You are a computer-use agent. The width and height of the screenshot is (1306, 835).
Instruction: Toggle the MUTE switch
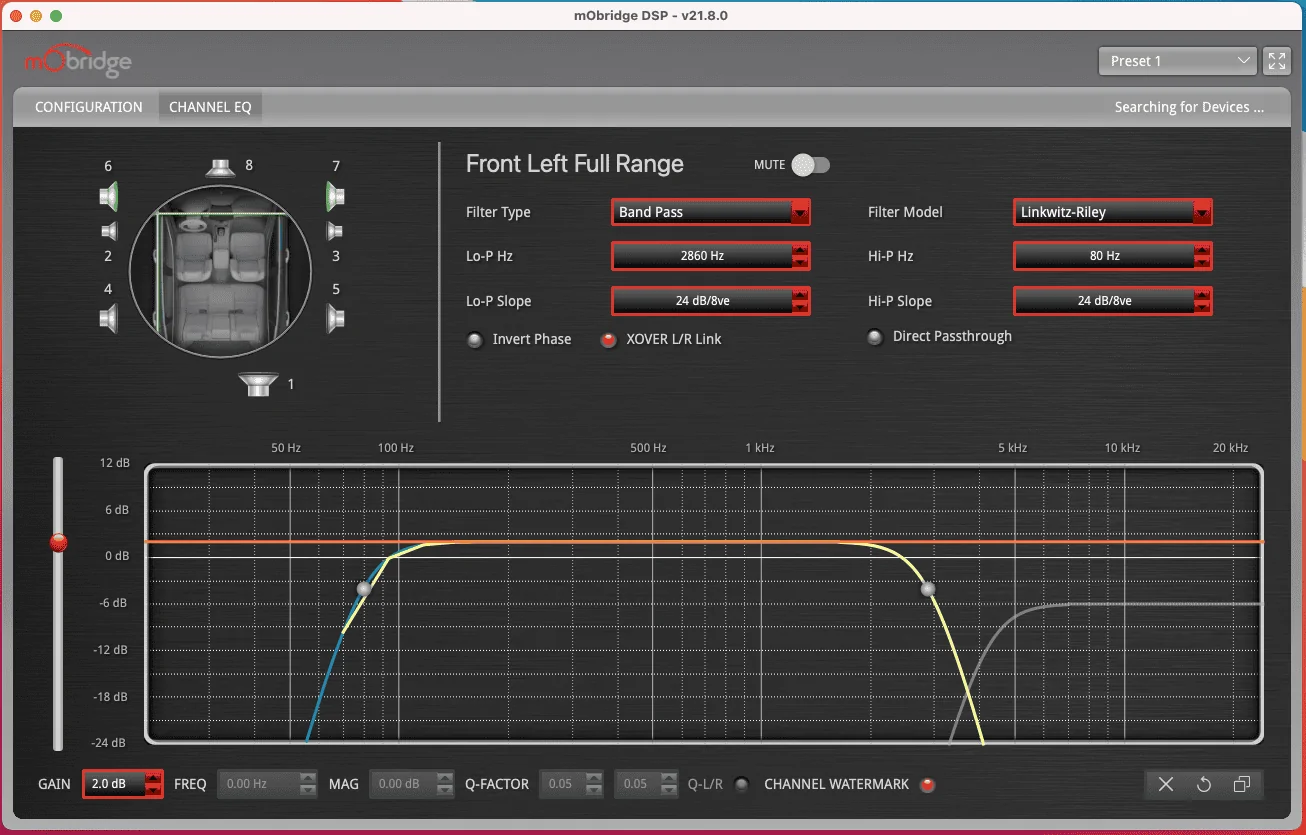(x=810, y=165)
